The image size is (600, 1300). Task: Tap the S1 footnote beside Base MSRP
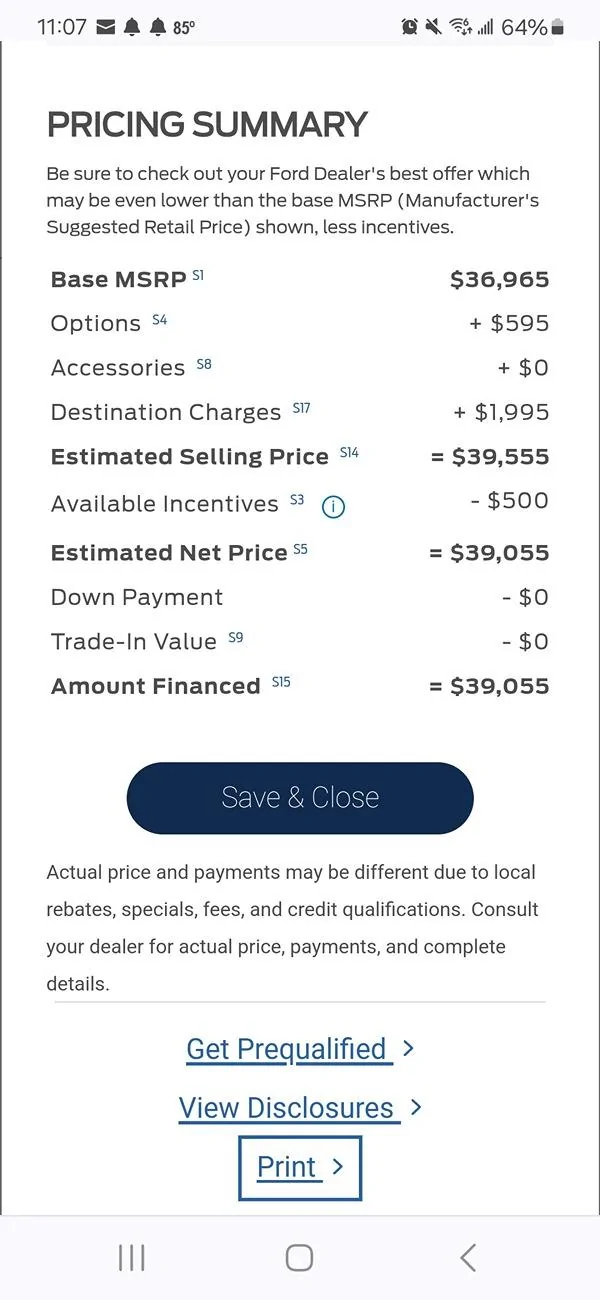coord(198,275)
